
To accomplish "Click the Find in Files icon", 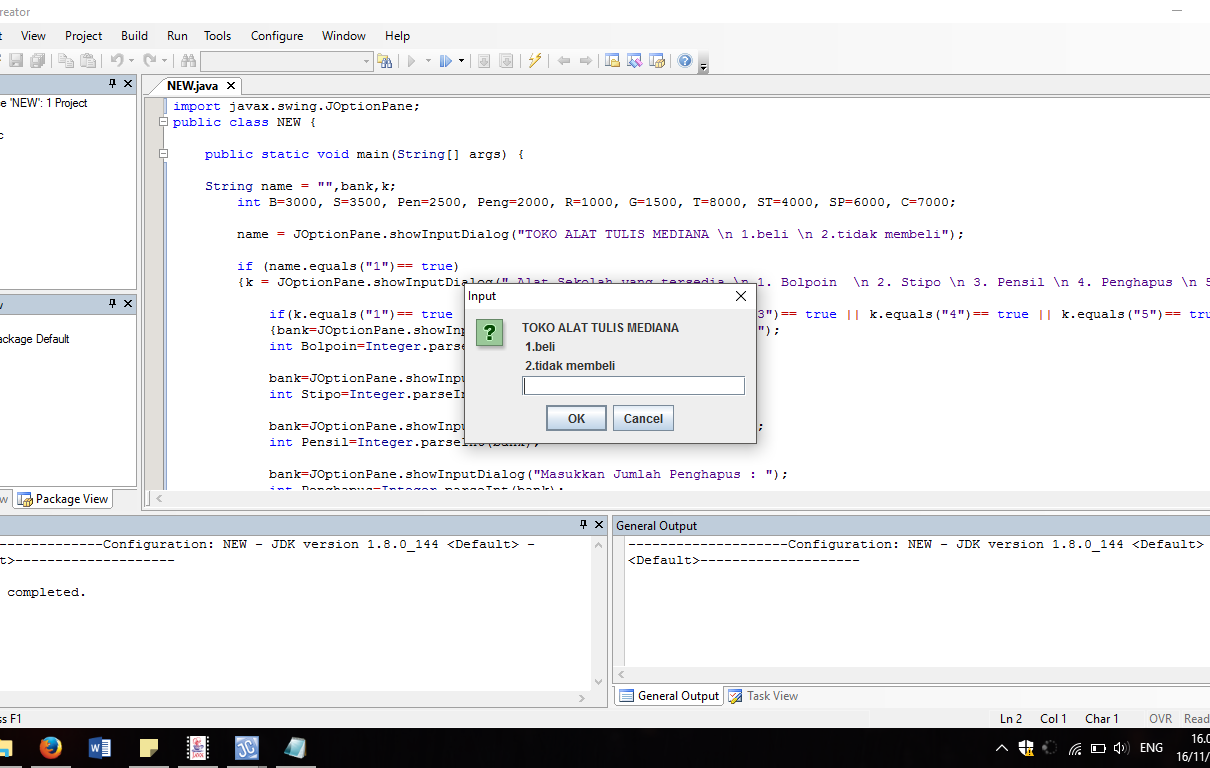I will (385, 61).
